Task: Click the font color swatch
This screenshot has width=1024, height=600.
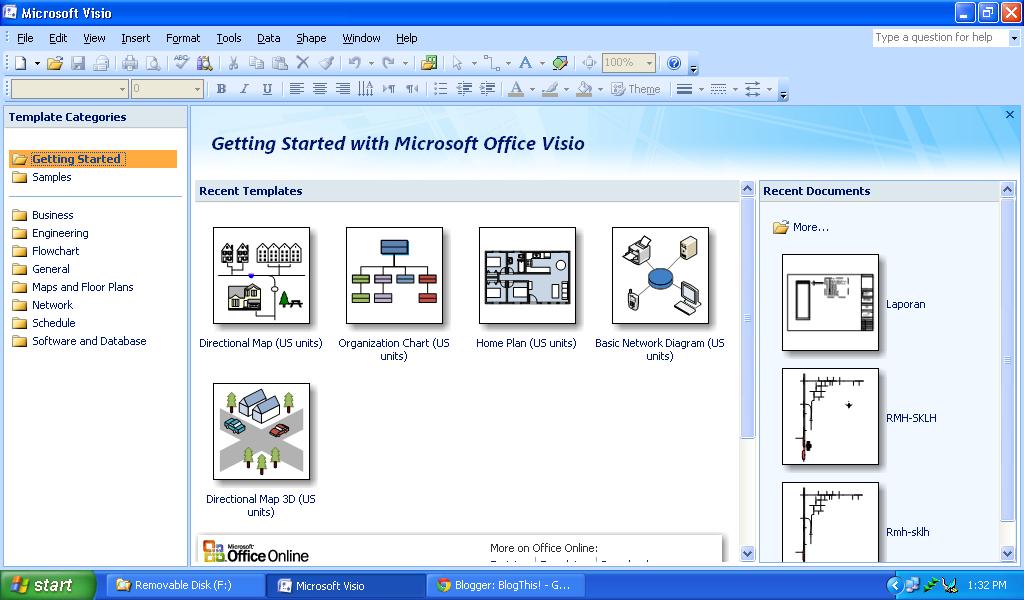Action: pyautogui.click(x=516, y=89)
